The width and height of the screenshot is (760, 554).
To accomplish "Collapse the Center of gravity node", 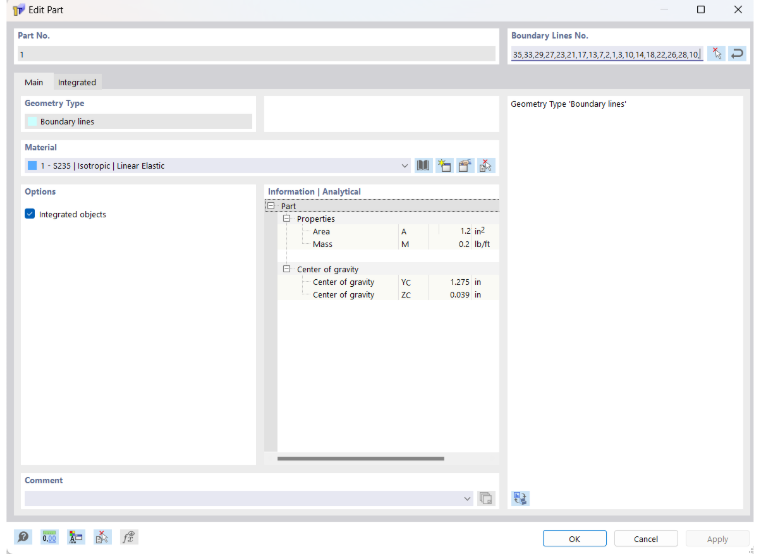I will (x=287, y=269).
